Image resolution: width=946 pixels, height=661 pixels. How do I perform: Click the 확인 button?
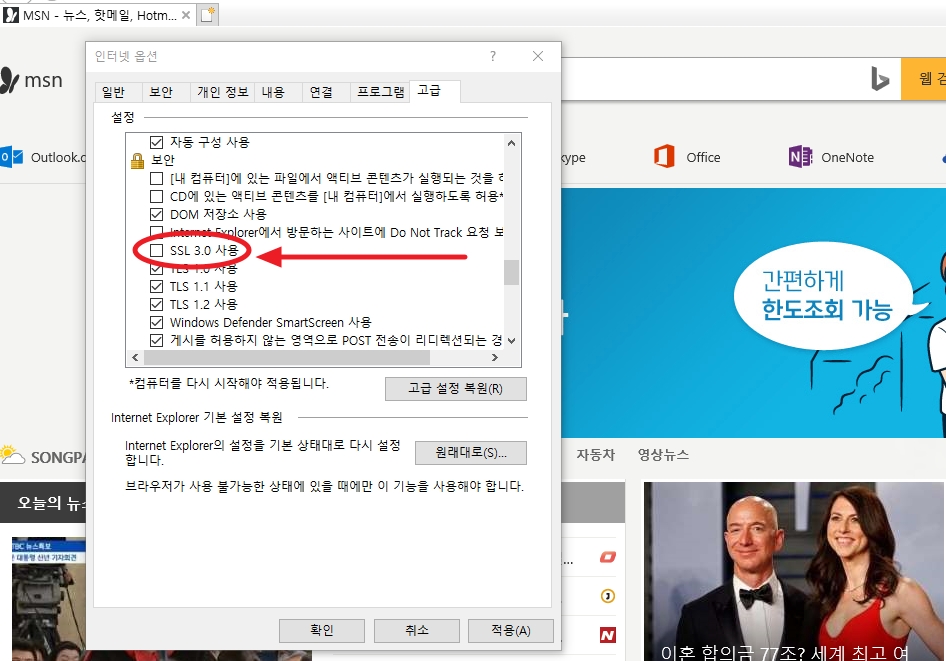pos(321,630)
